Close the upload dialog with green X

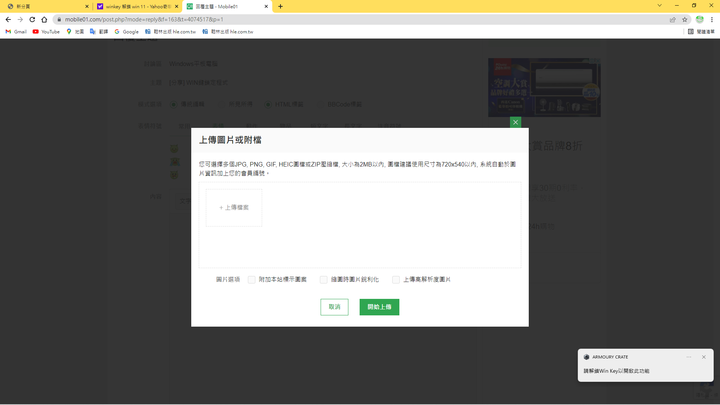tap(515, 122)
